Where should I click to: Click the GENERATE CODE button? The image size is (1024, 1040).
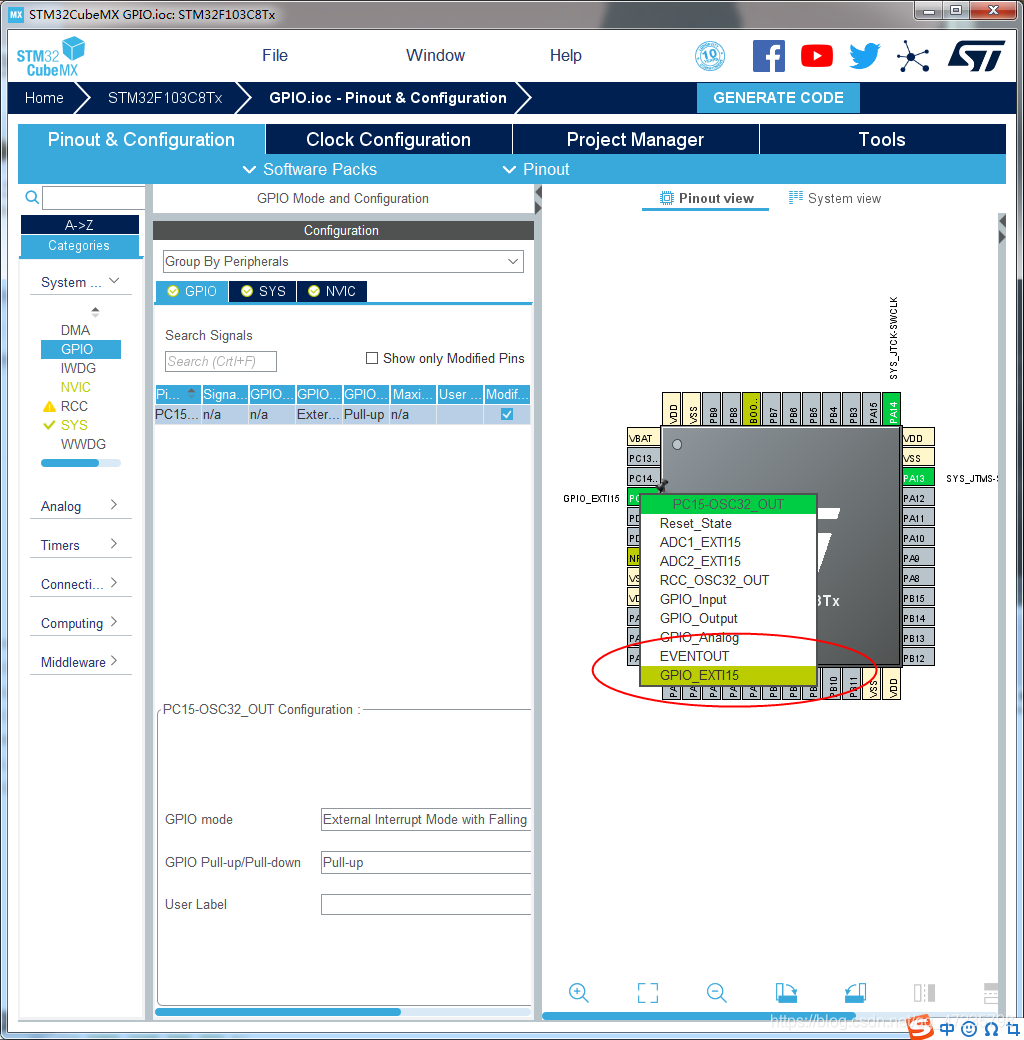pos(778,98)
